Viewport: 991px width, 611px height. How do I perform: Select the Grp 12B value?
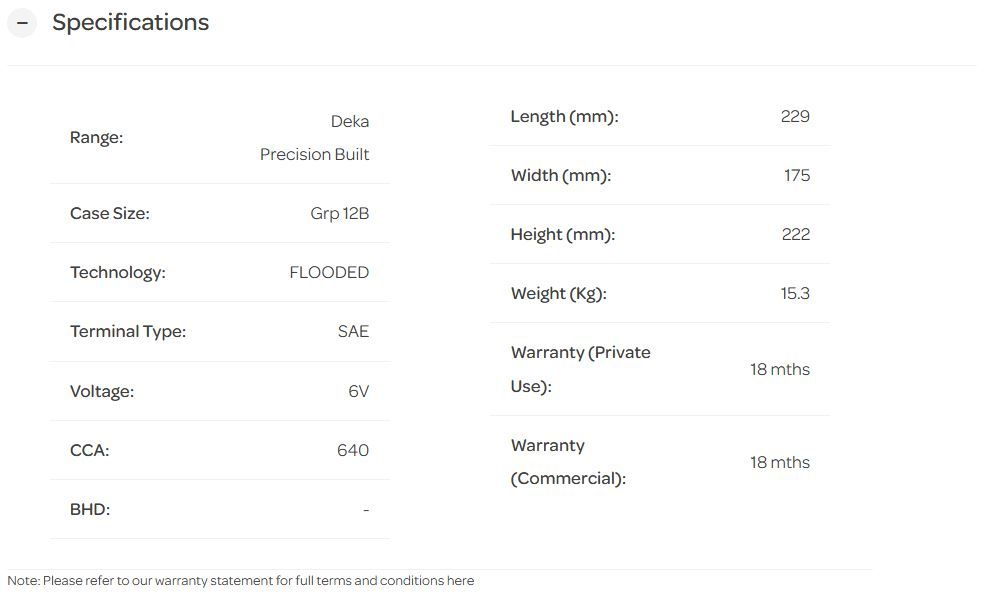pos(339,213)
